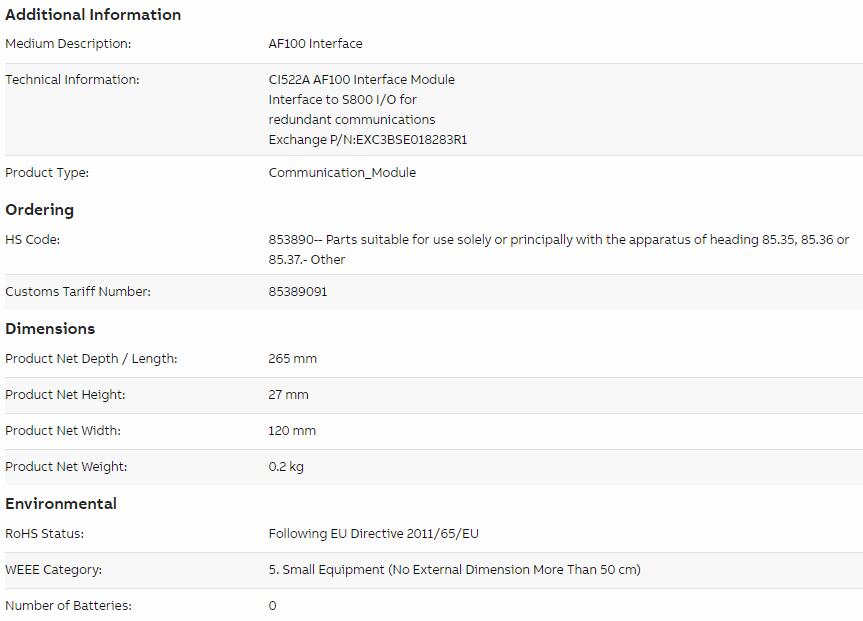Click the Number of Batteries label
Viewport: 863px width, 621px height.
point(68,606)
